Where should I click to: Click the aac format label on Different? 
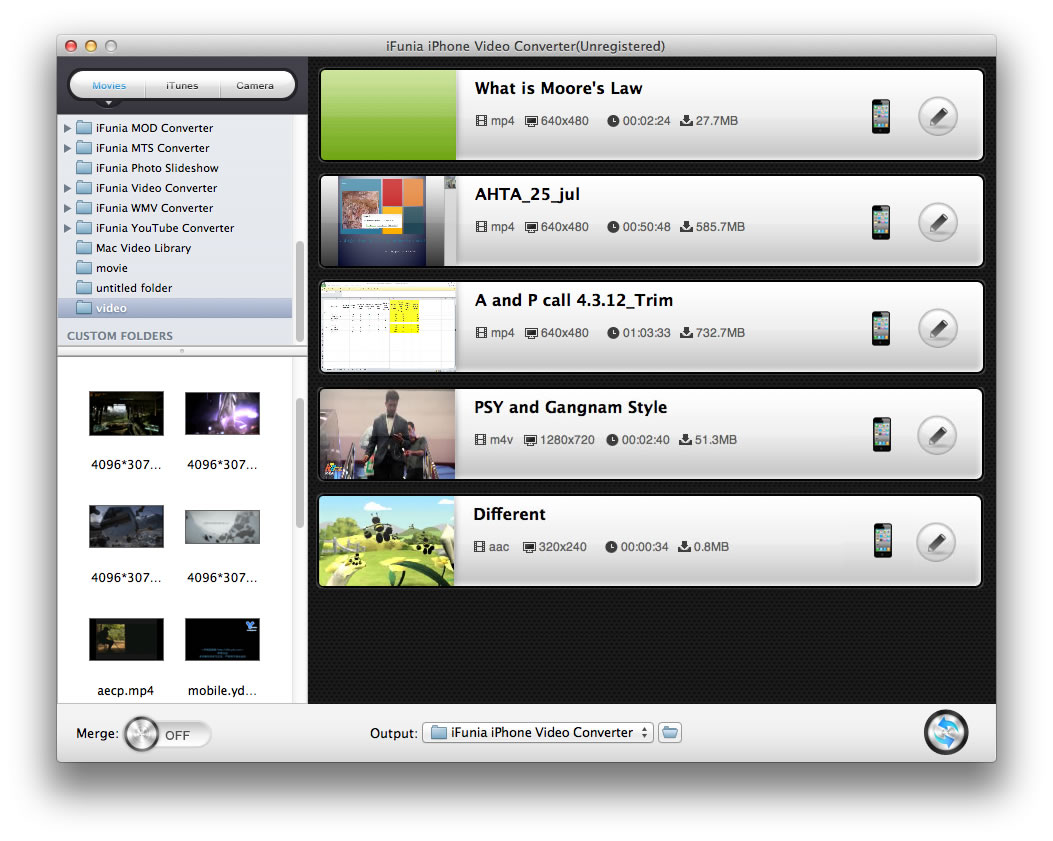click(498, 547)
